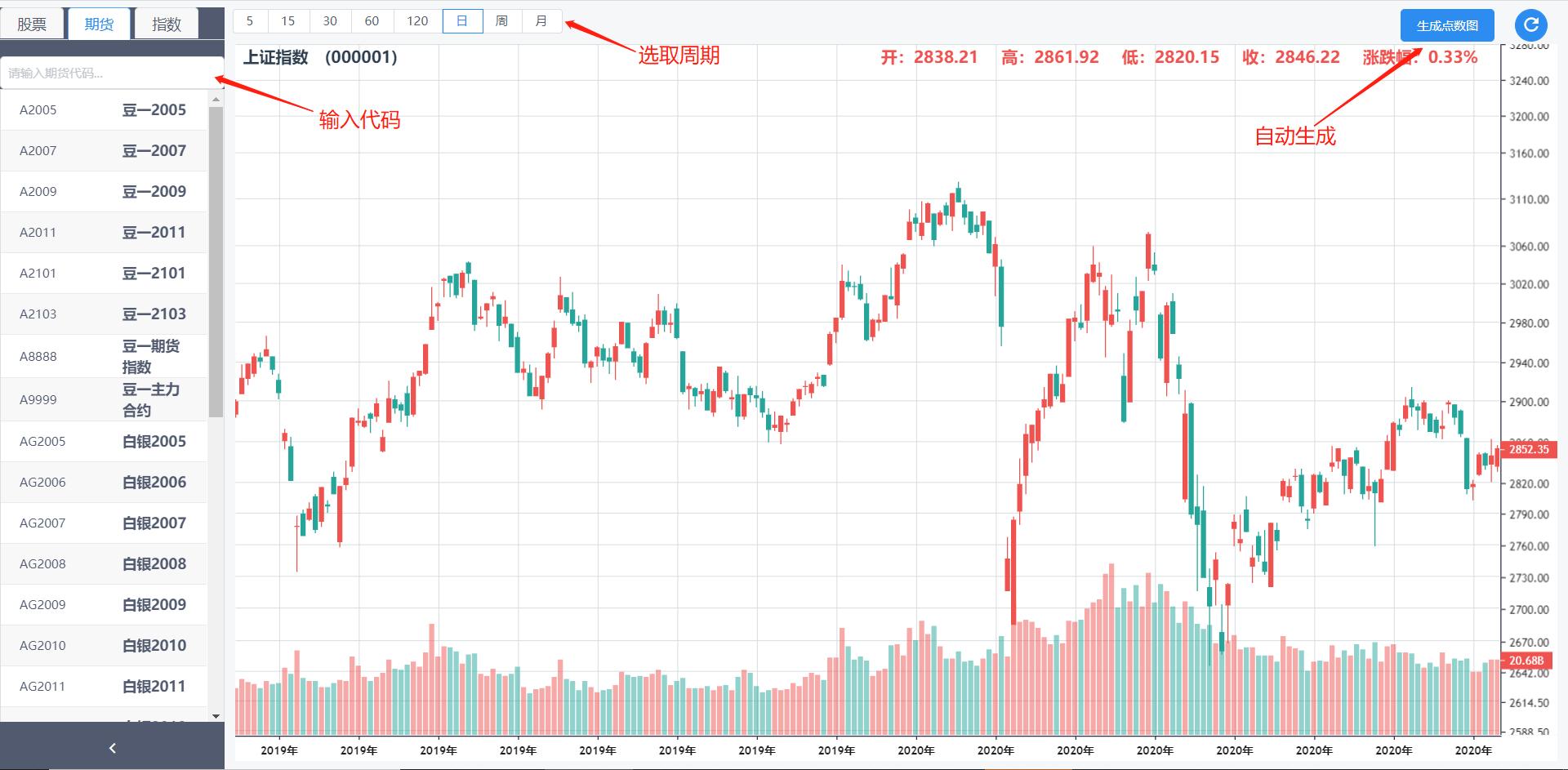Select the 日 daily period
The image size is (1568, 770).
(x=462, y=21)
